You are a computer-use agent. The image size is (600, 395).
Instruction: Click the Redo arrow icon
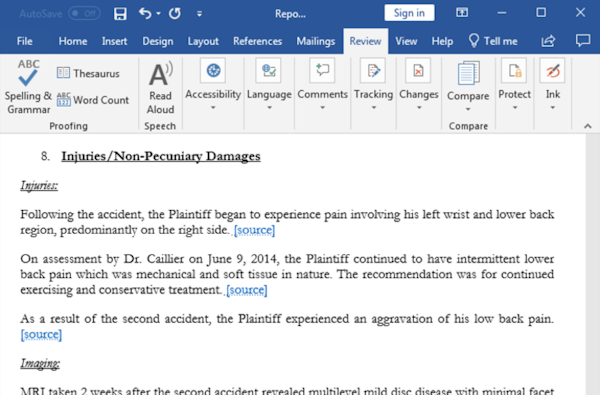point(175,14)
